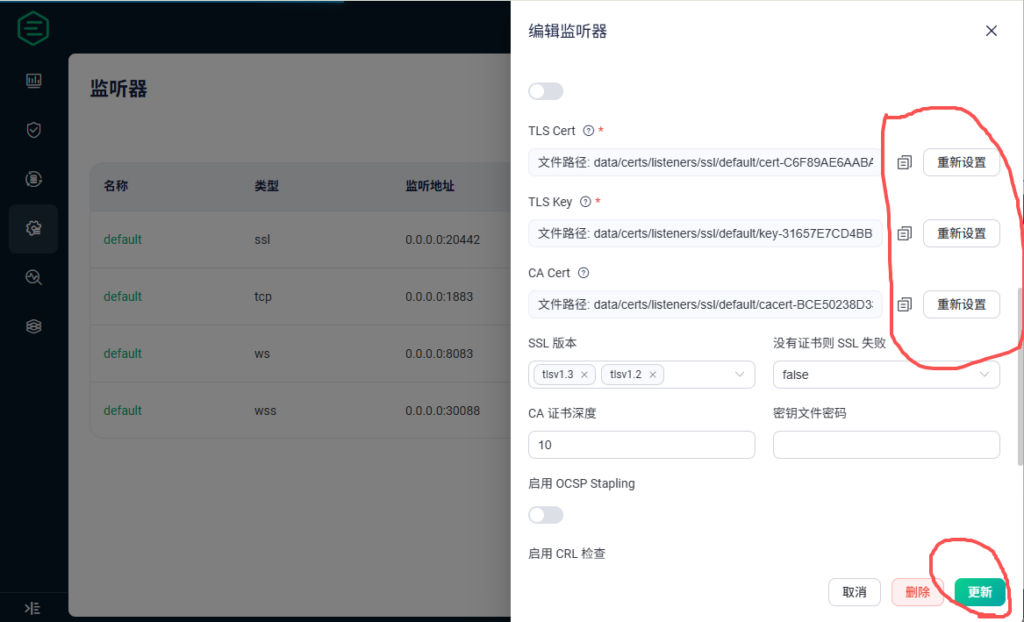The height and width of the screenshot is (622, 1024).
Task: Open the diagnostics magnifier sidebar icon
Action: pos(33,278)
